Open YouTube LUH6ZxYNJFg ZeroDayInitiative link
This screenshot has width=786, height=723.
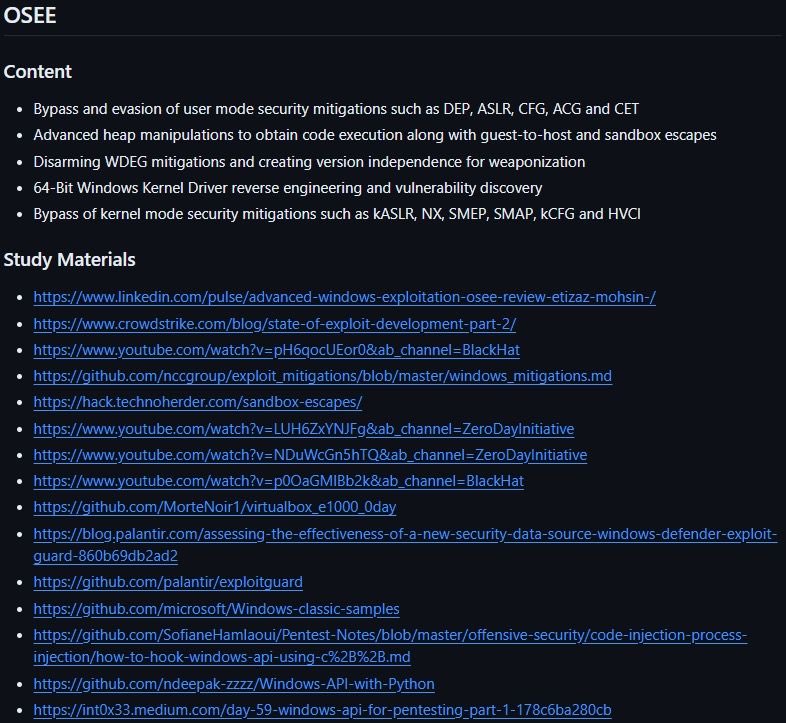click(304, 429)
